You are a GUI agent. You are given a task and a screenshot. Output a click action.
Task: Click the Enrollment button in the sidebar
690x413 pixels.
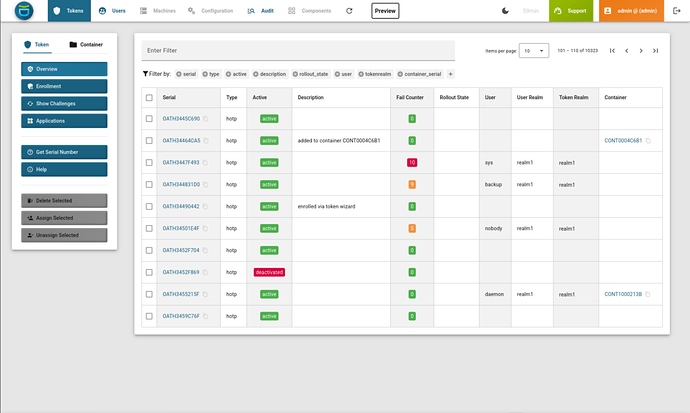(63, 86)
